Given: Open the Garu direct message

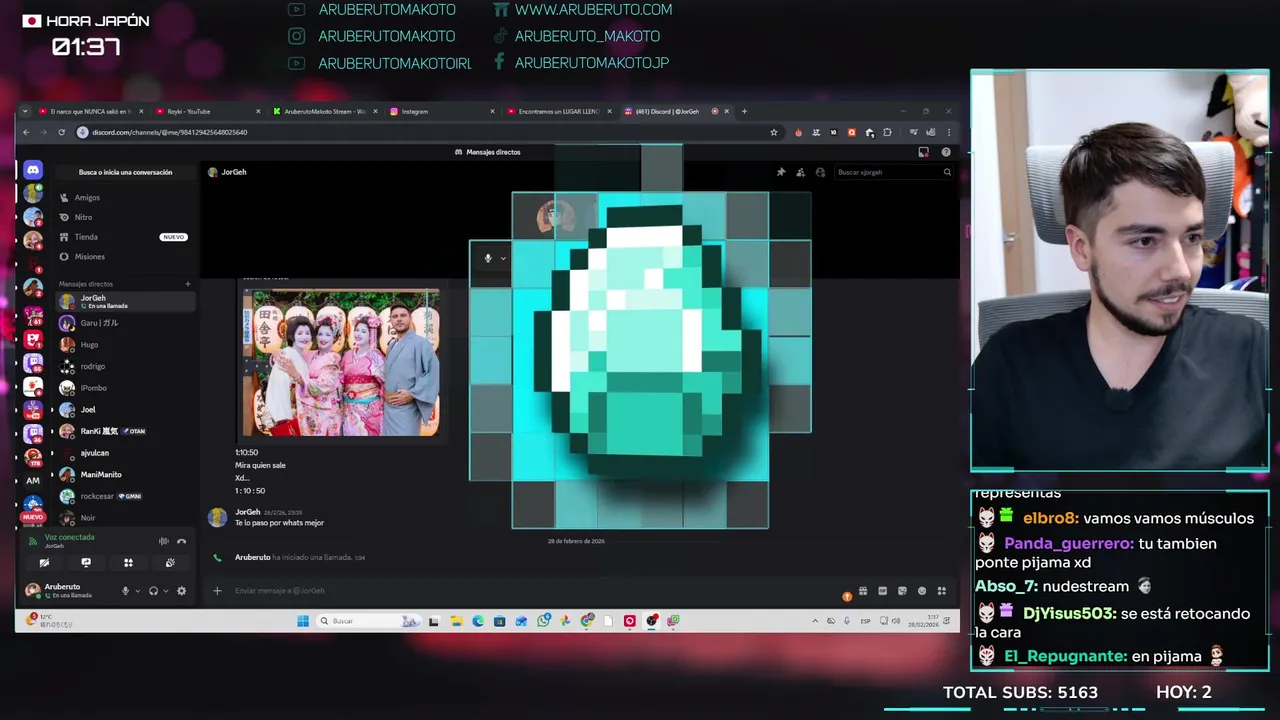Looking at the screenshot, I should tap(125, 323).
